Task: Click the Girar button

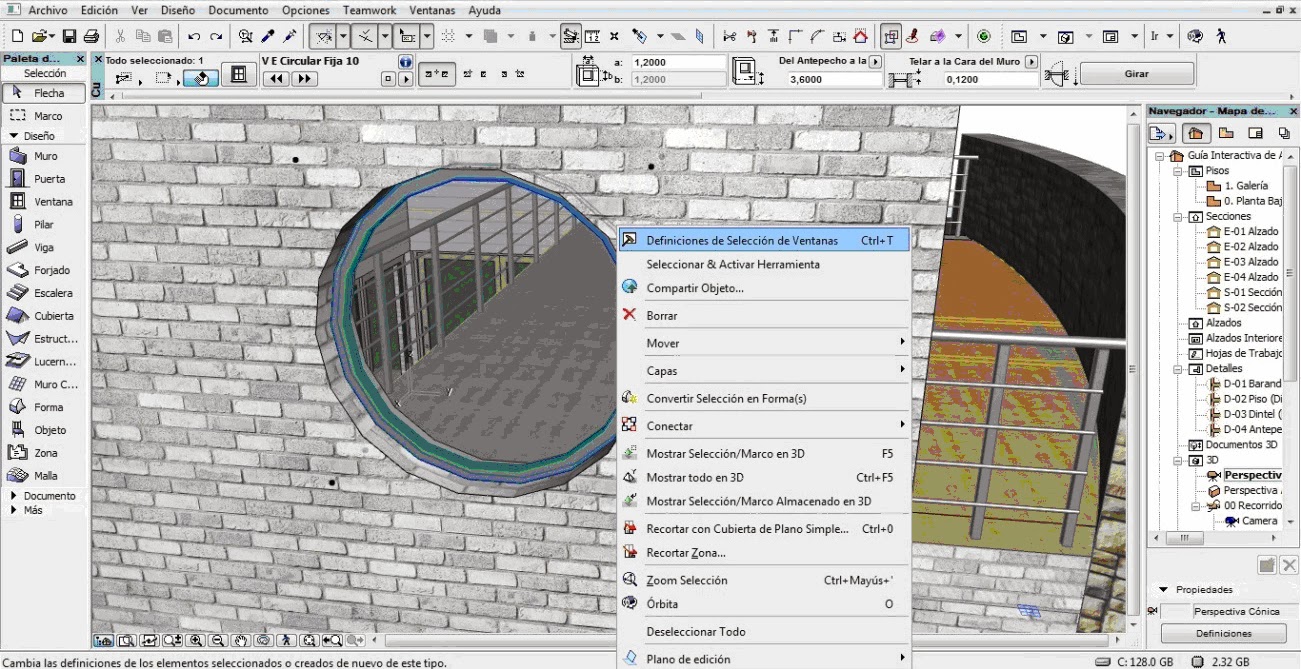Action: click(1137, 74)
